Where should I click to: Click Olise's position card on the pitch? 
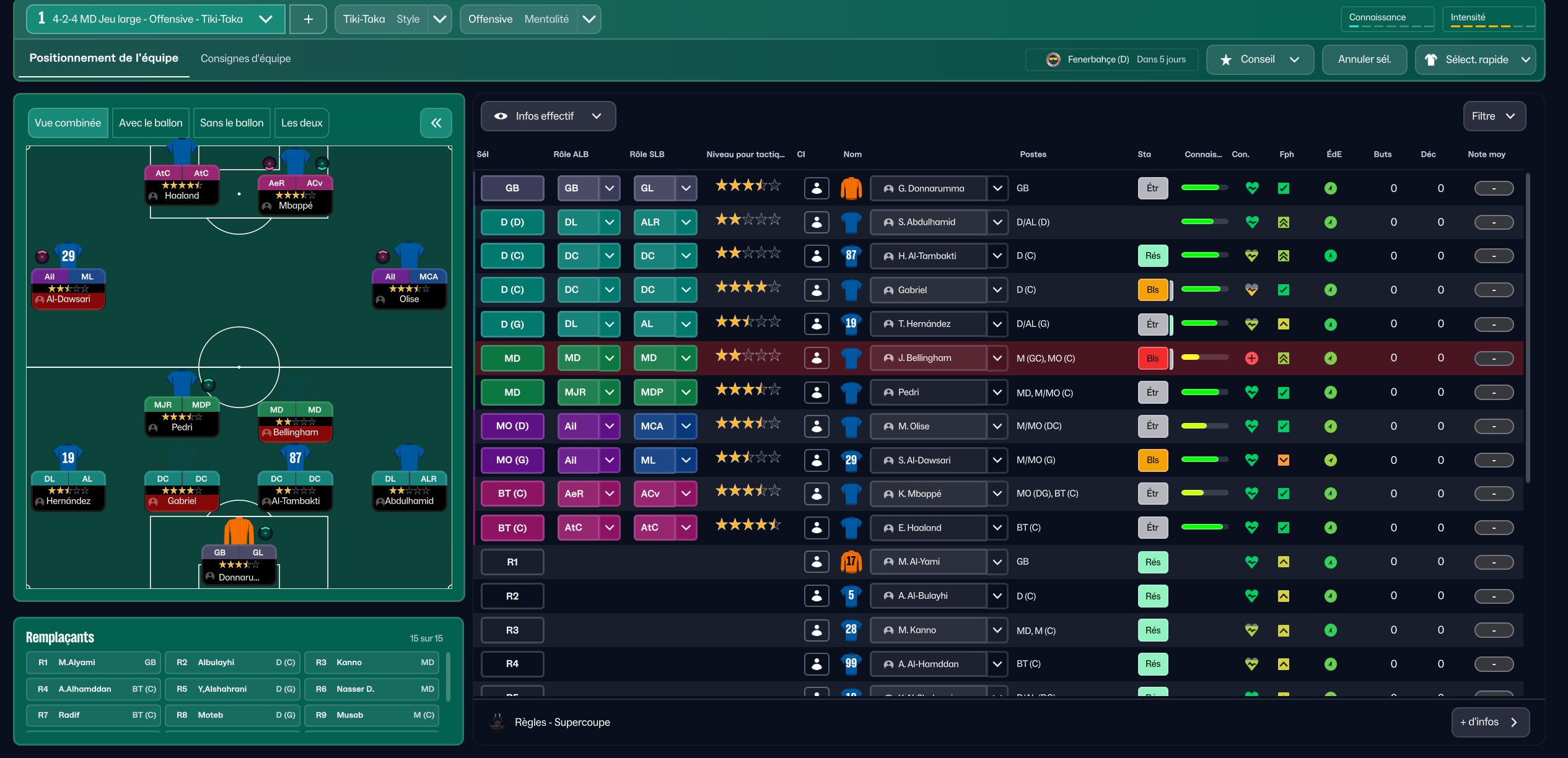[x=409, y=289]
